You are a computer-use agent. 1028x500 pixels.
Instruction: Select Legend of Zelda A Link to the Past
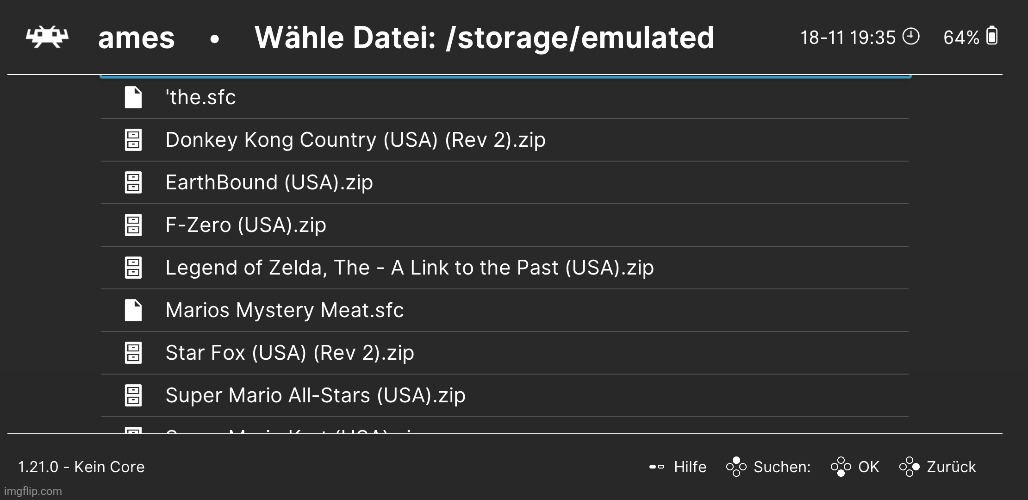point(409,268)
